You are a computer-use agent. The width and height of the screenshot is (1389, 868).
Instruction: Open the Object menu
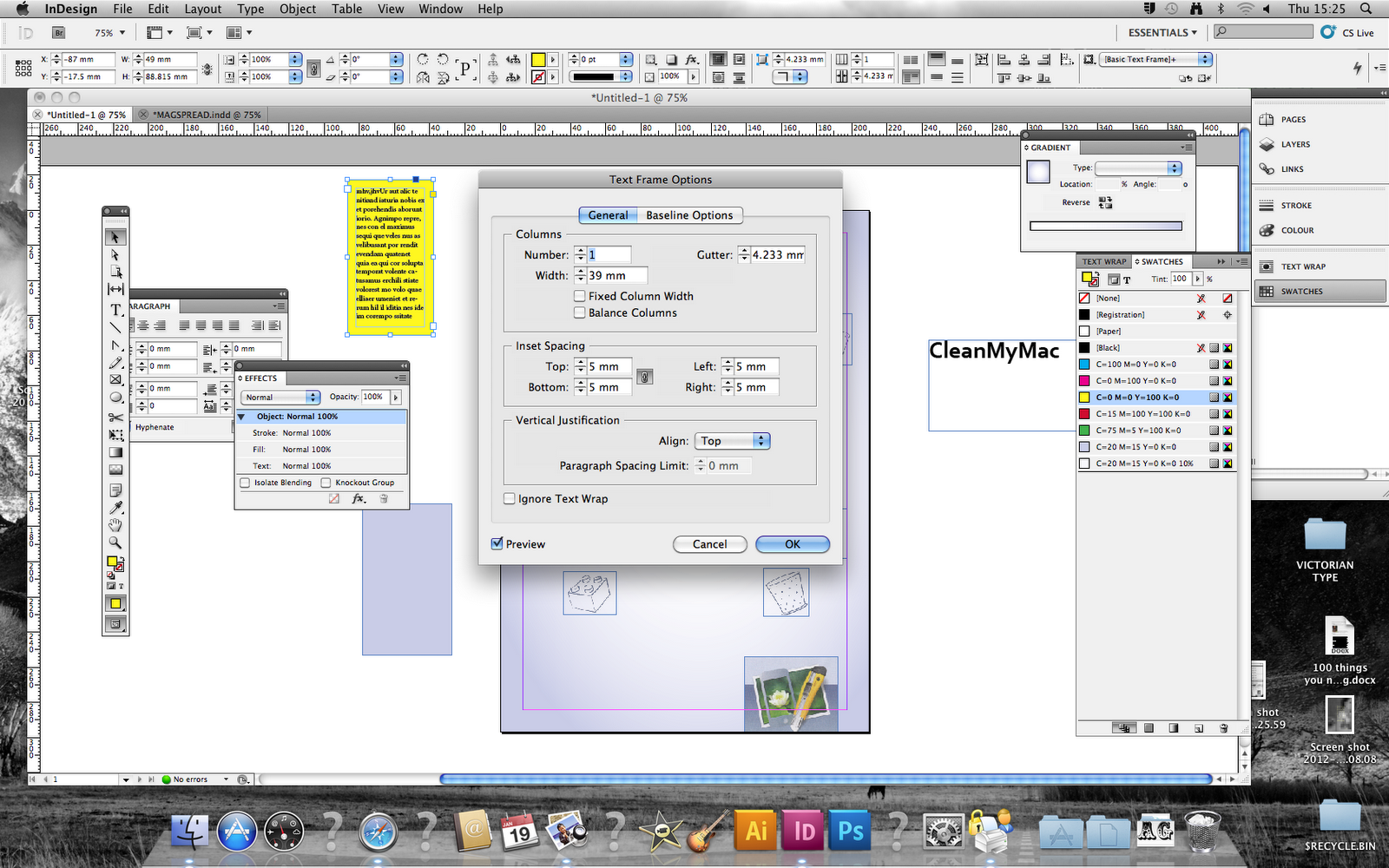[x=297, y=10]
